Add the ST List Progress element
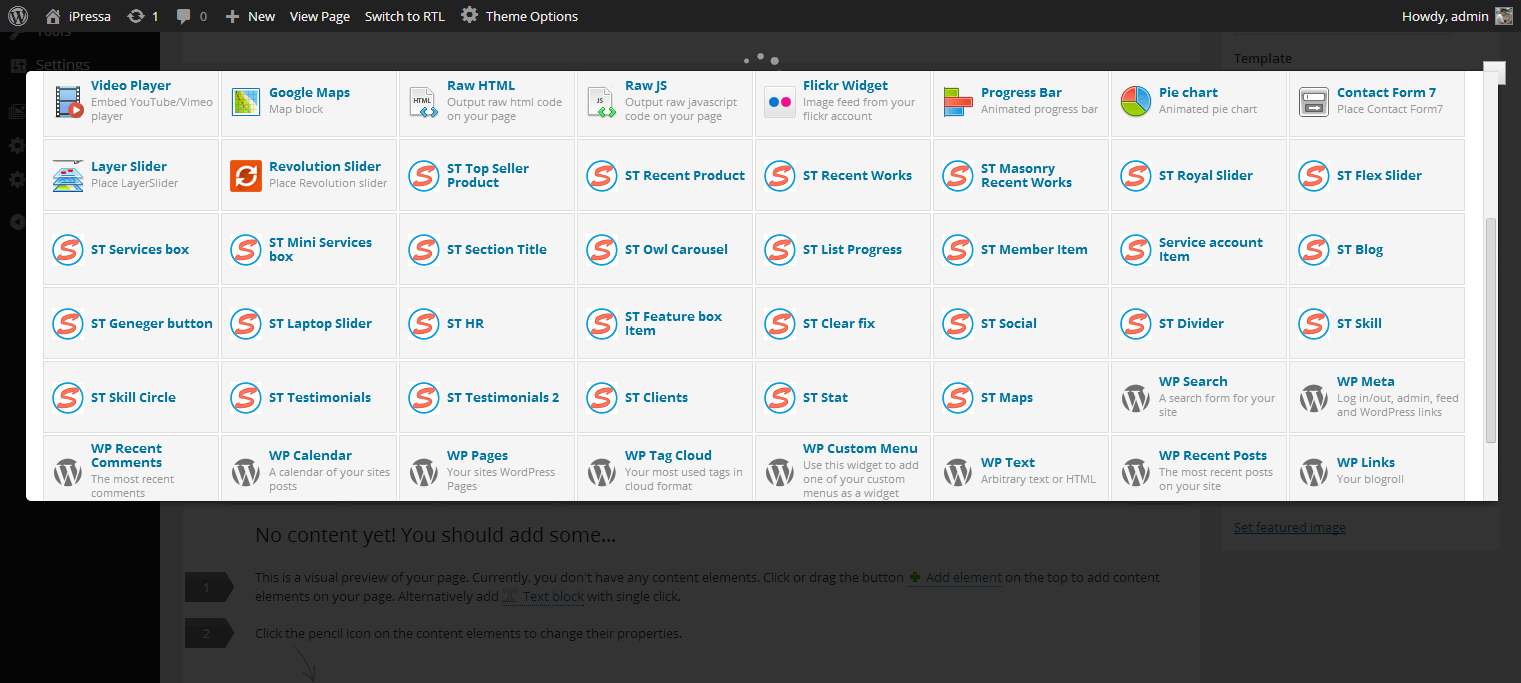 [x=843, y=250]
